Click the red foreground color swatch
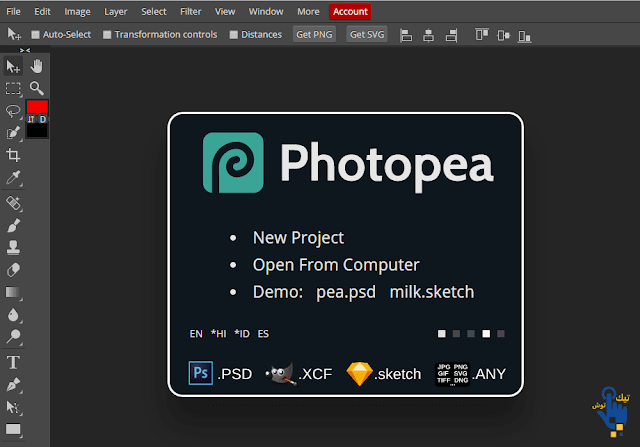 (x=37, y=107)
